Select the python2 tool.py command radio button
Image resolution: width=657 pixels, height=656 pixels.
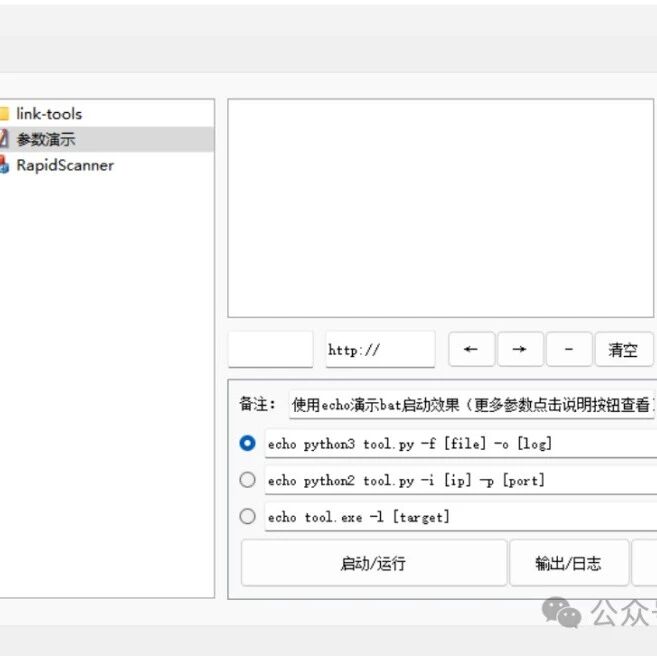[247, 480]
